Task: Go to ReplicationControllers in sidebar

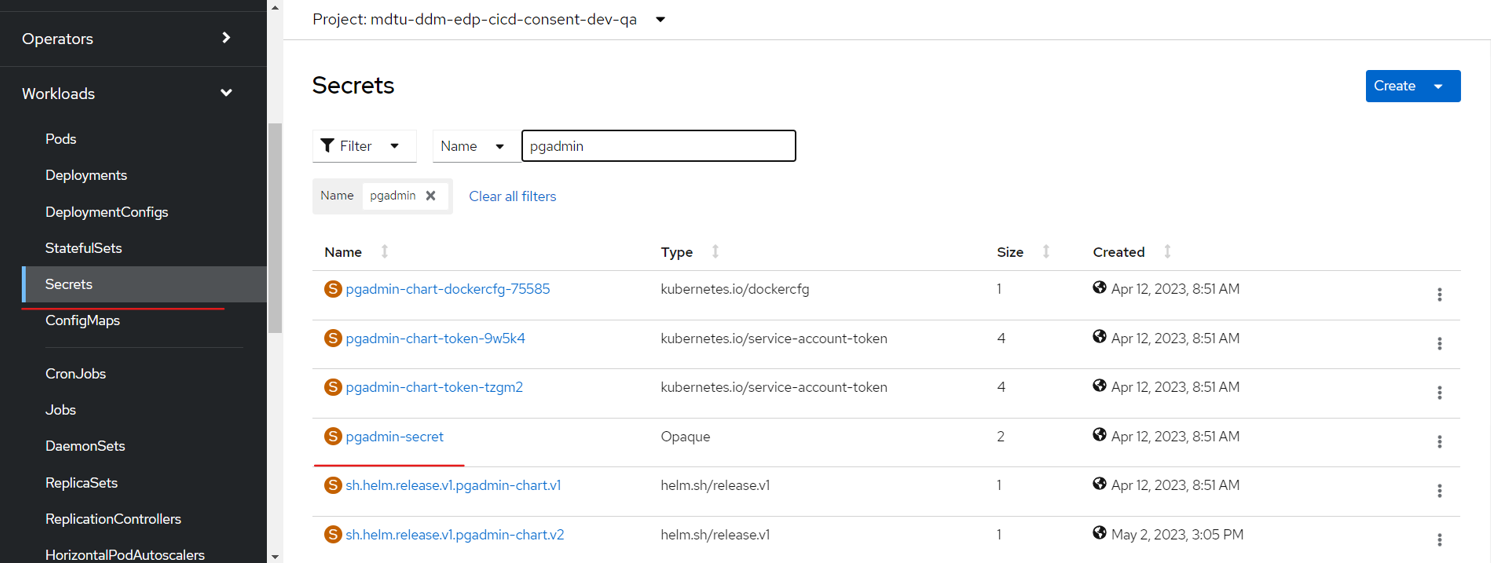Action: [x=114, y=519]
